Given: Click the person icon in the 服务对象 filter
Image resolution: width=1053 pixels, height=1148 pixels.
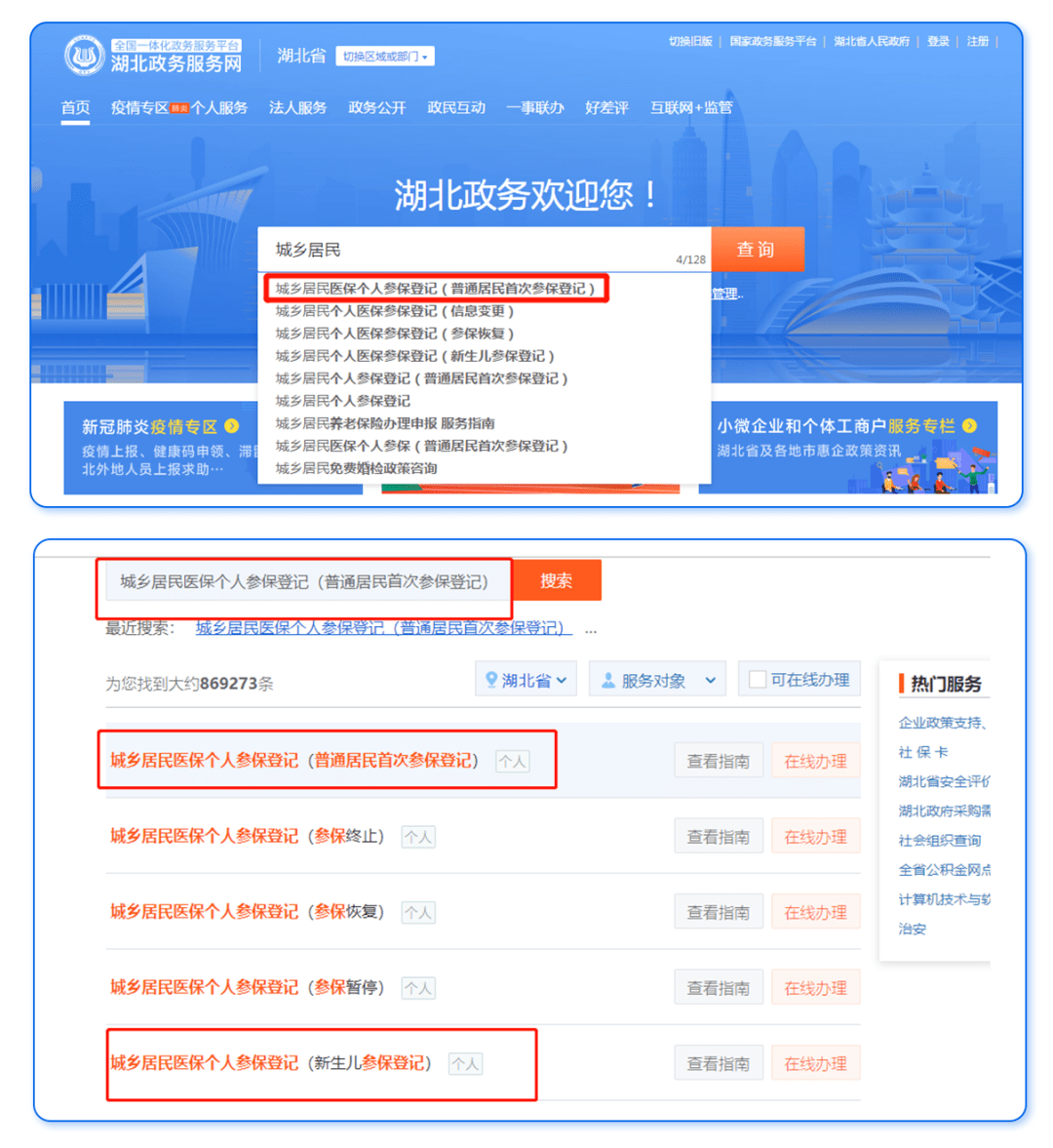Looking at the screenshot, I should click(x=607, y=679).
